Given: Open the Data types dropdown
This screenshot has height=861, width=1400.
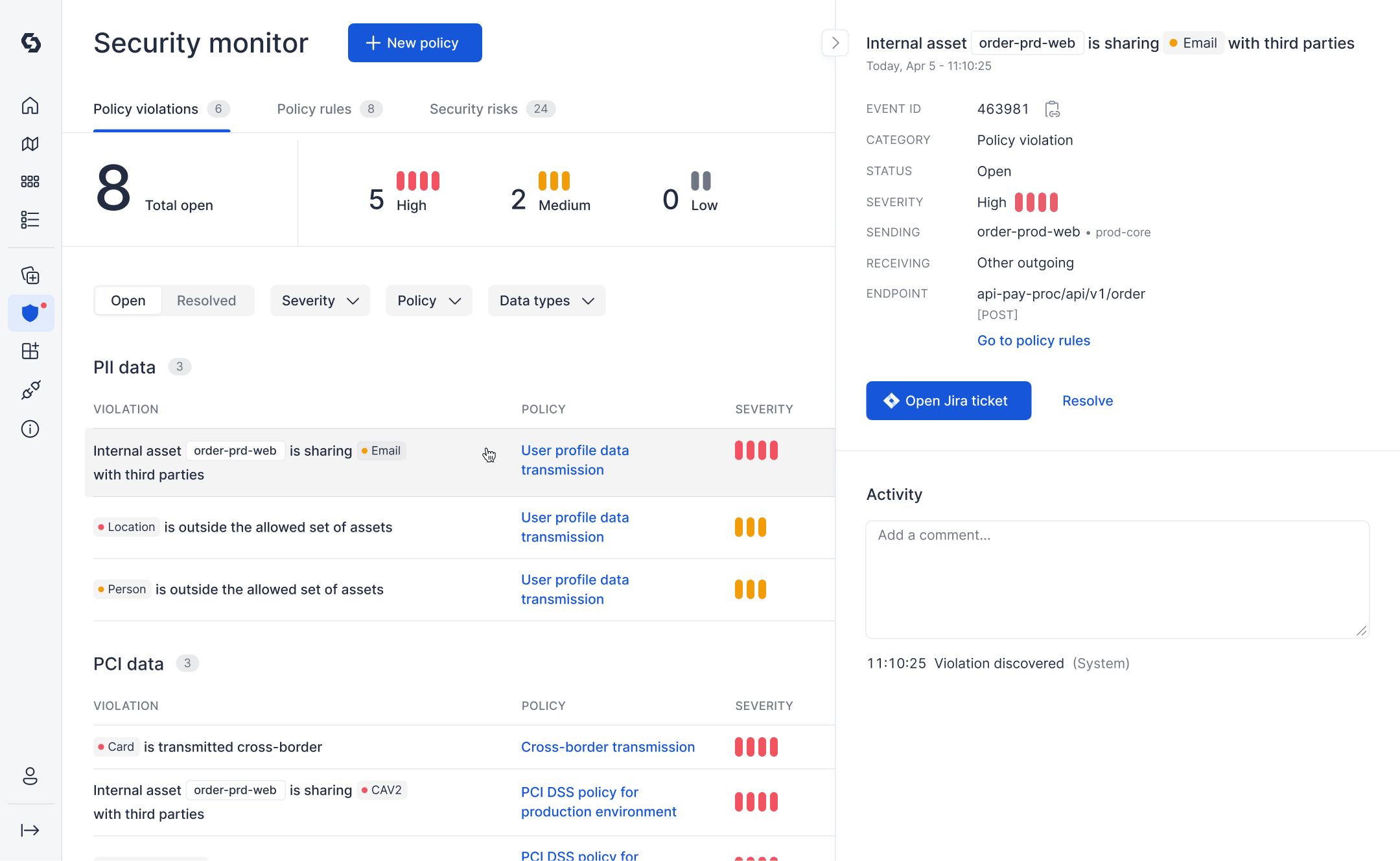Looking at the screenshot, I should pyautogui.click(x=546, y=301).
